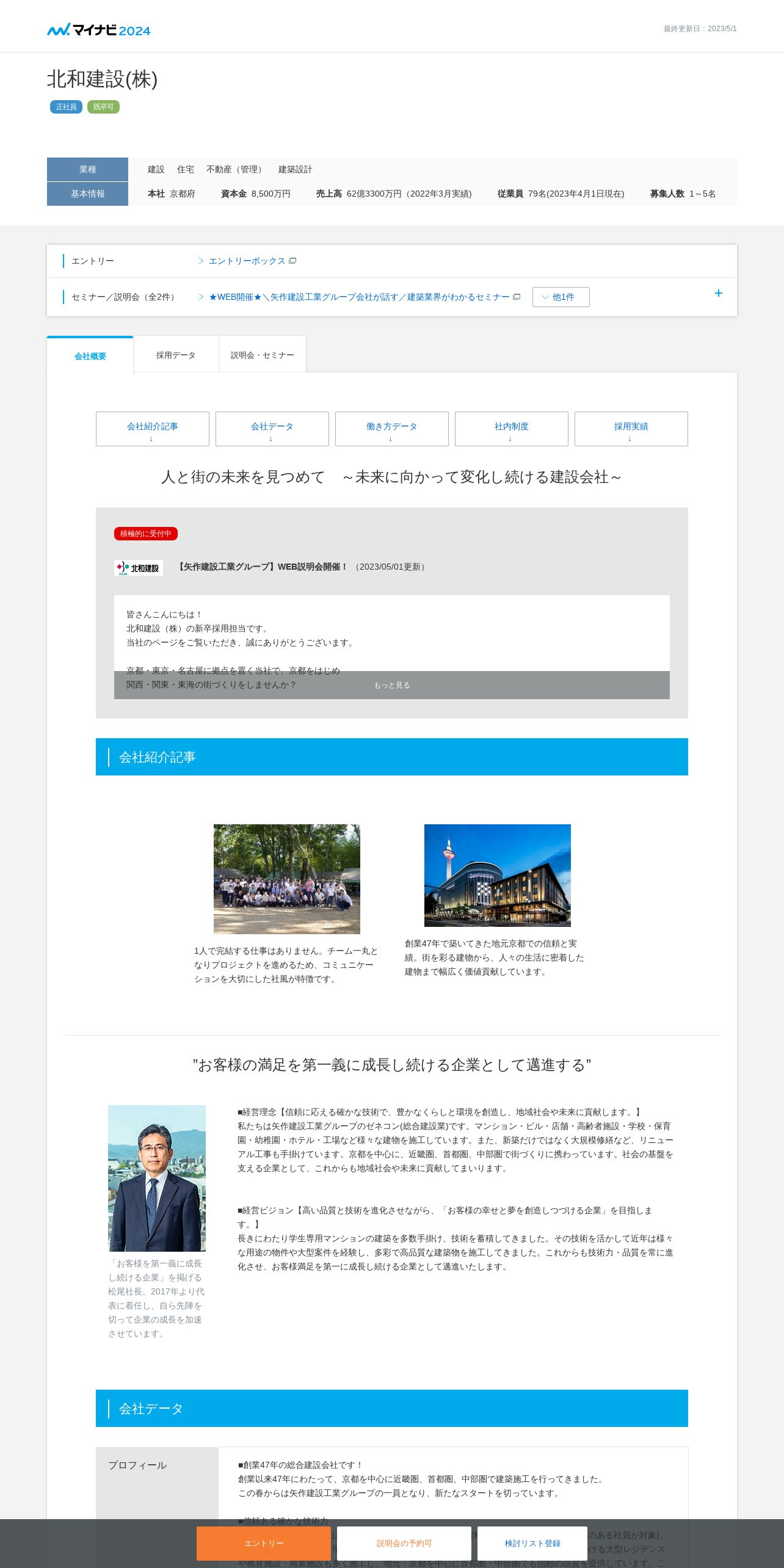Jump to 働き方データ section button
784x1568 pixels.
click(392, 429)
